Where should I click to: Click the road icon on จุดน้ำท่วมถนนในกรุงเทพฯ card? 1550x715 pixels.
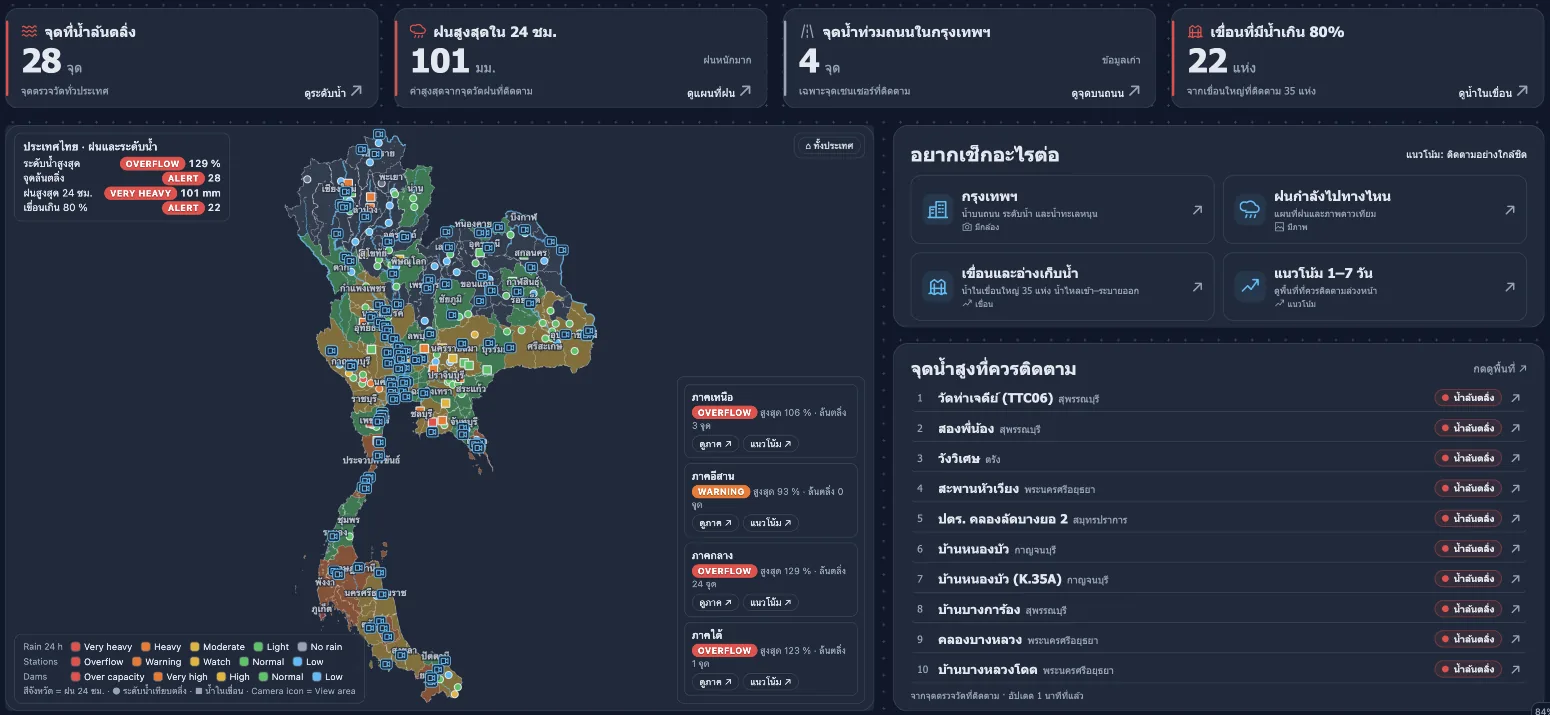click(807, 32)
